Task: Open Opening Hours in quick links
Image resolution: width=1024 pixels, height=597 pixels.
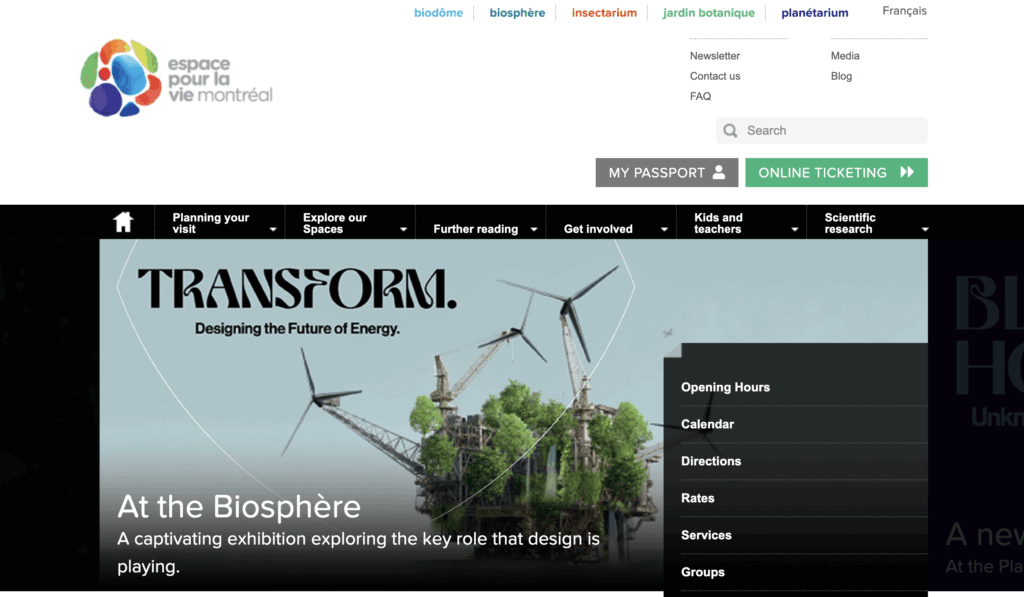Action: tap(726, 387)
